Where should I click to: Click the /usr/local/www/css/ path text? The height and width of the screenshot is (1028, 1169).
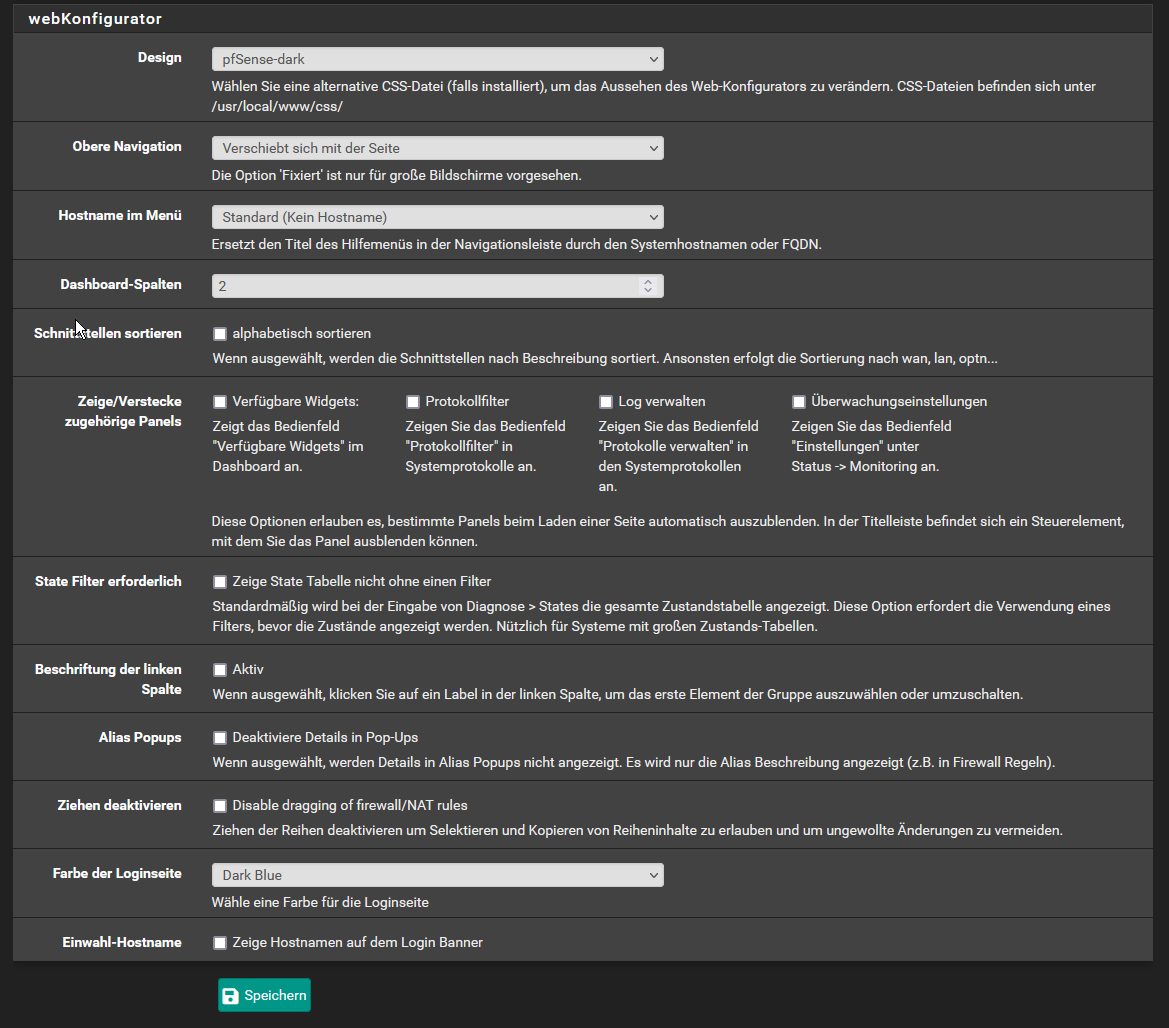click(x=277, y=106)
